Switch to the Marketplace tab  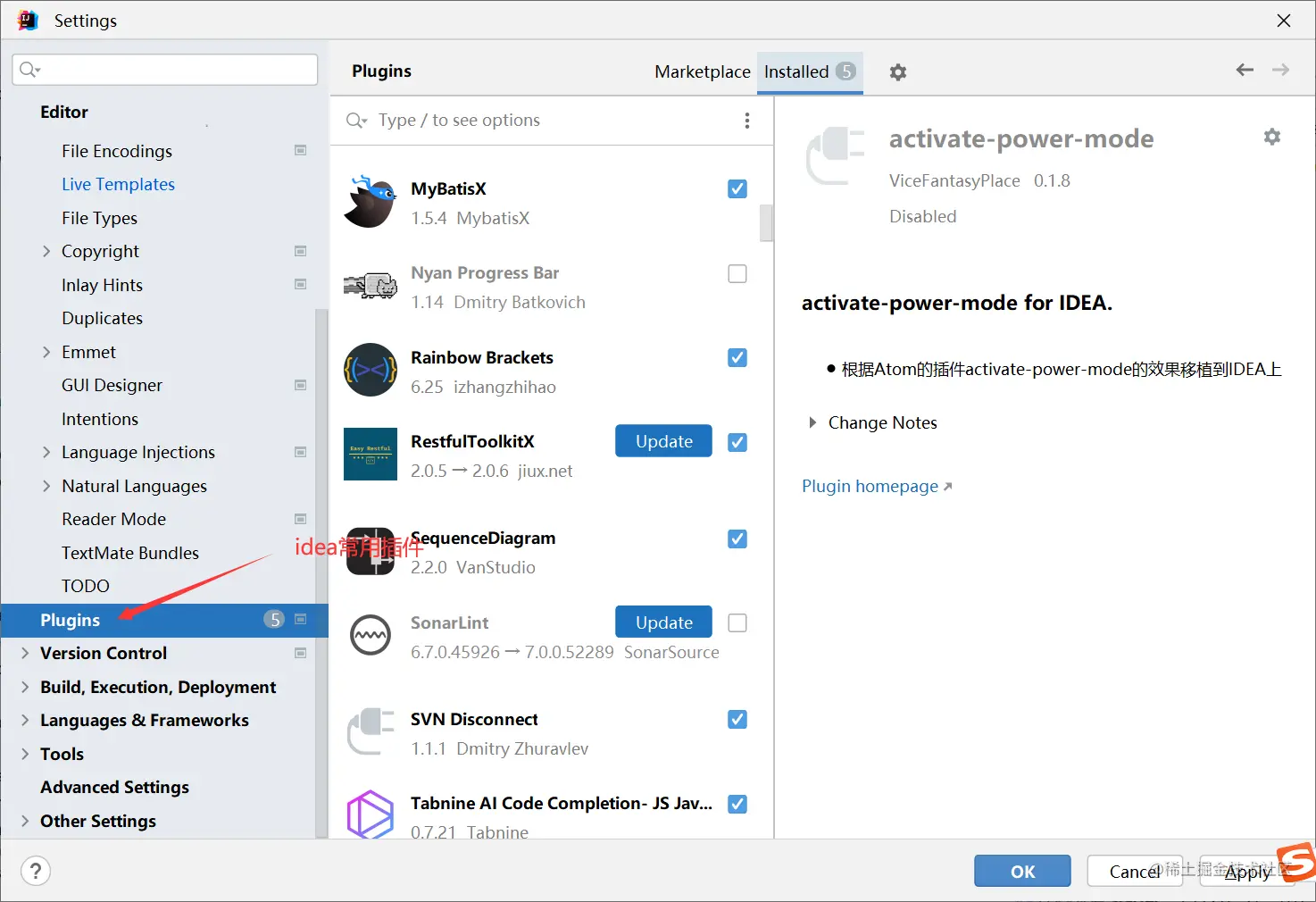coord(702,71)
